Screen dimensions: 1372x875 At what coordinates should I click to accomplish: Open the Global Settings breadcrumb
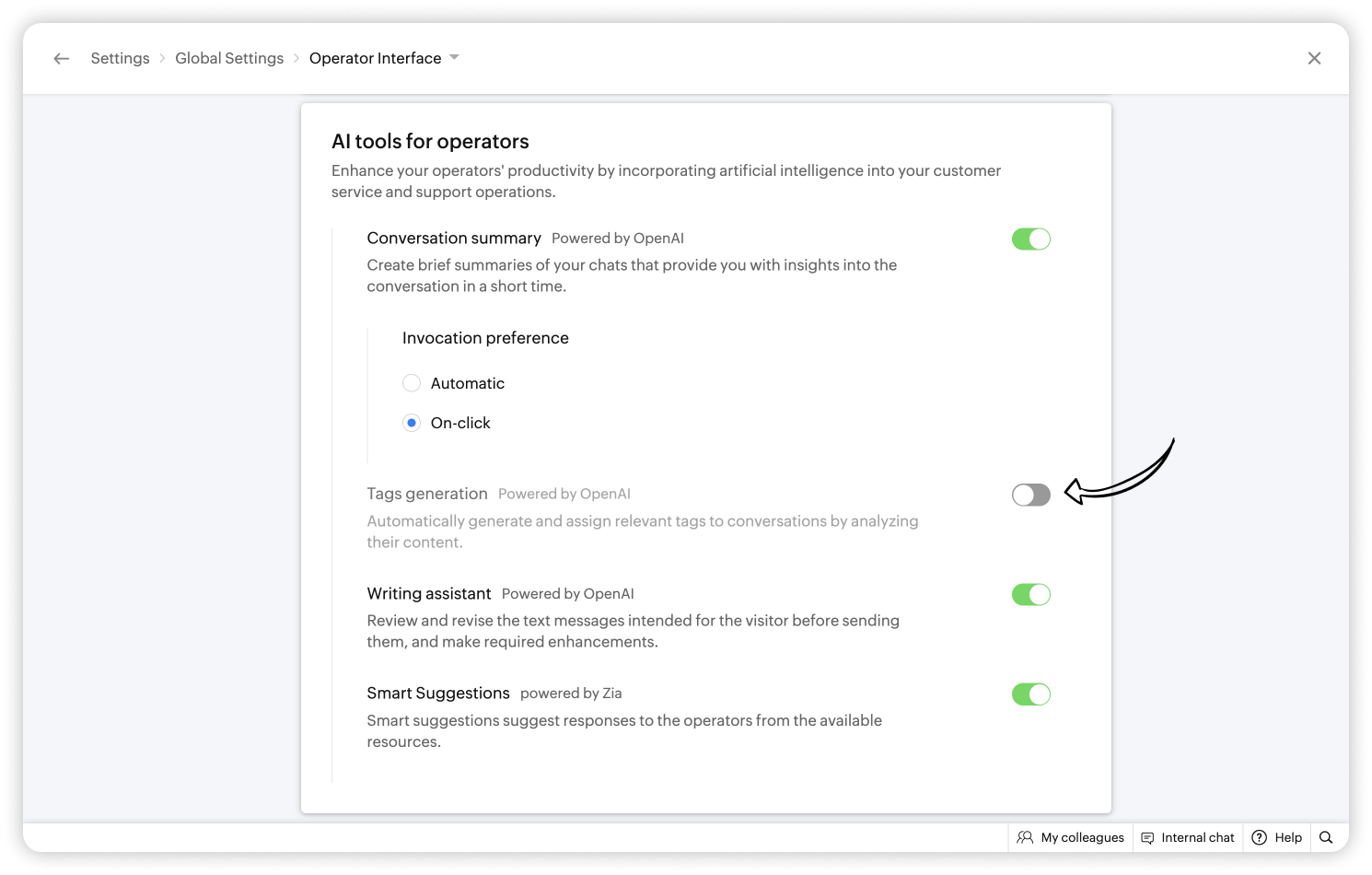[229, 59]
